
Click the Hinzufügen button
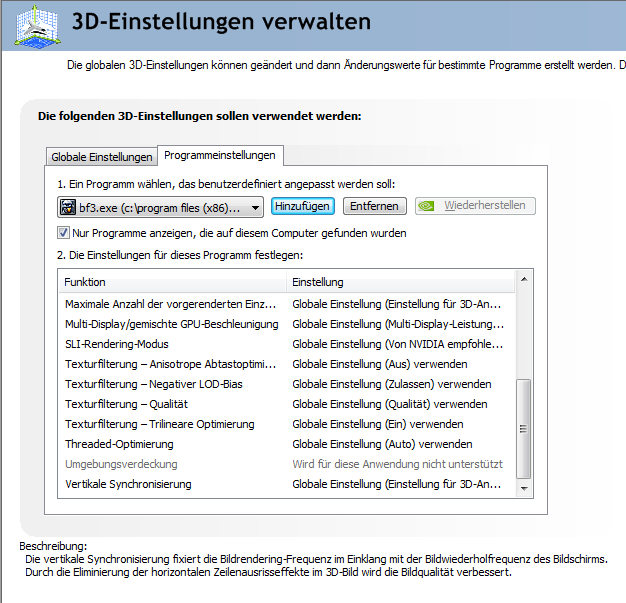tap(303, 206)
